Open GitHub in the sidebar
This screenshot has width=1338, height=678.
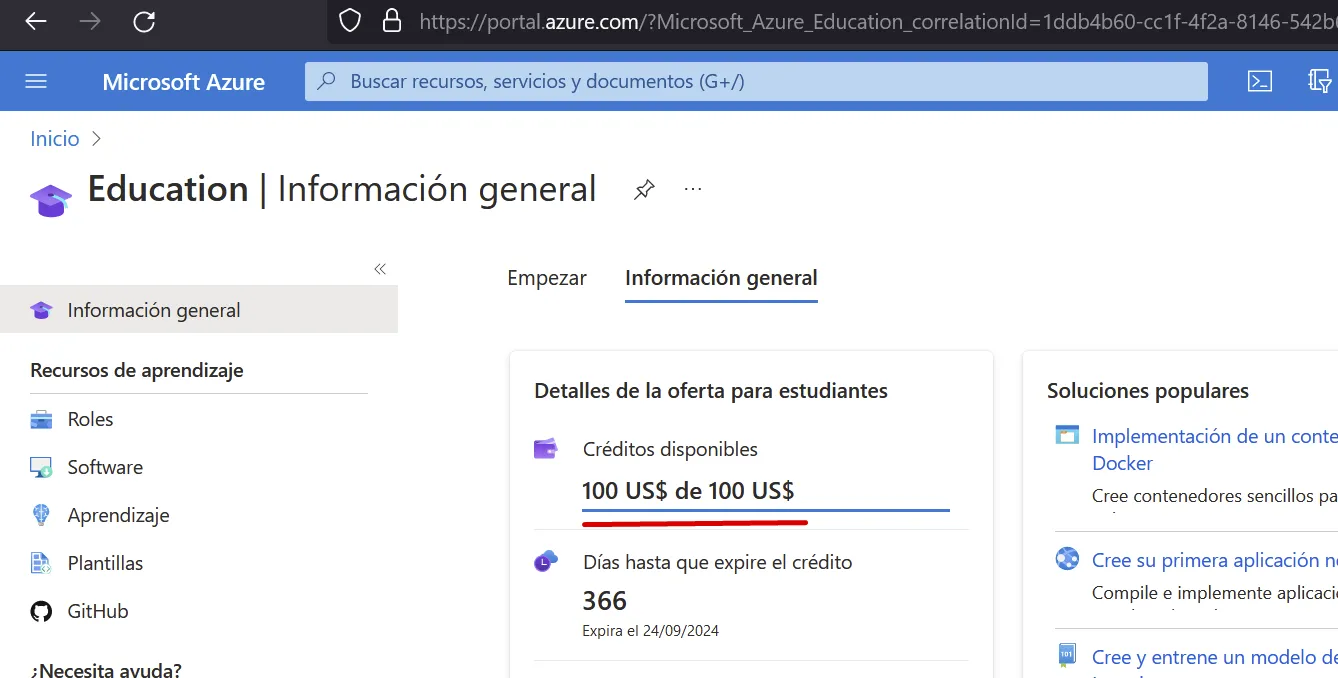click(x=98, y=611)
